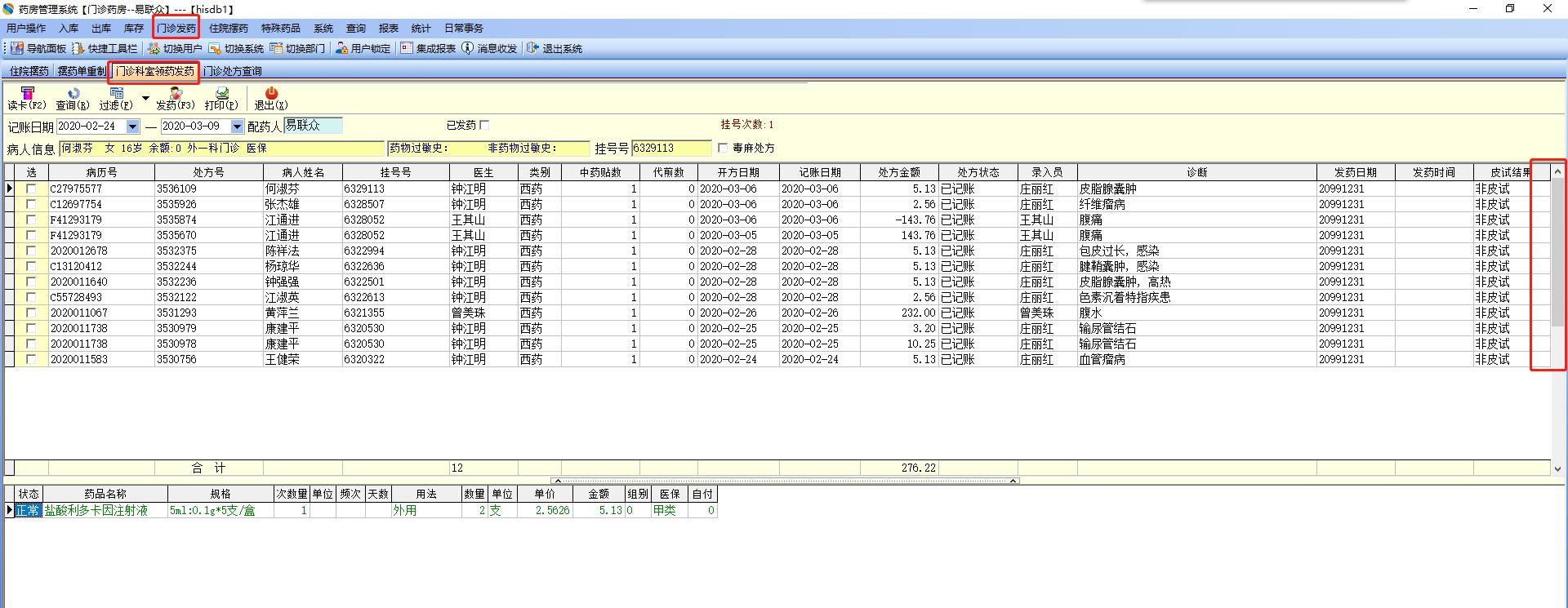
Task: Select the diagnosis cell 纤维瘤病
Action: [1196, 204]
